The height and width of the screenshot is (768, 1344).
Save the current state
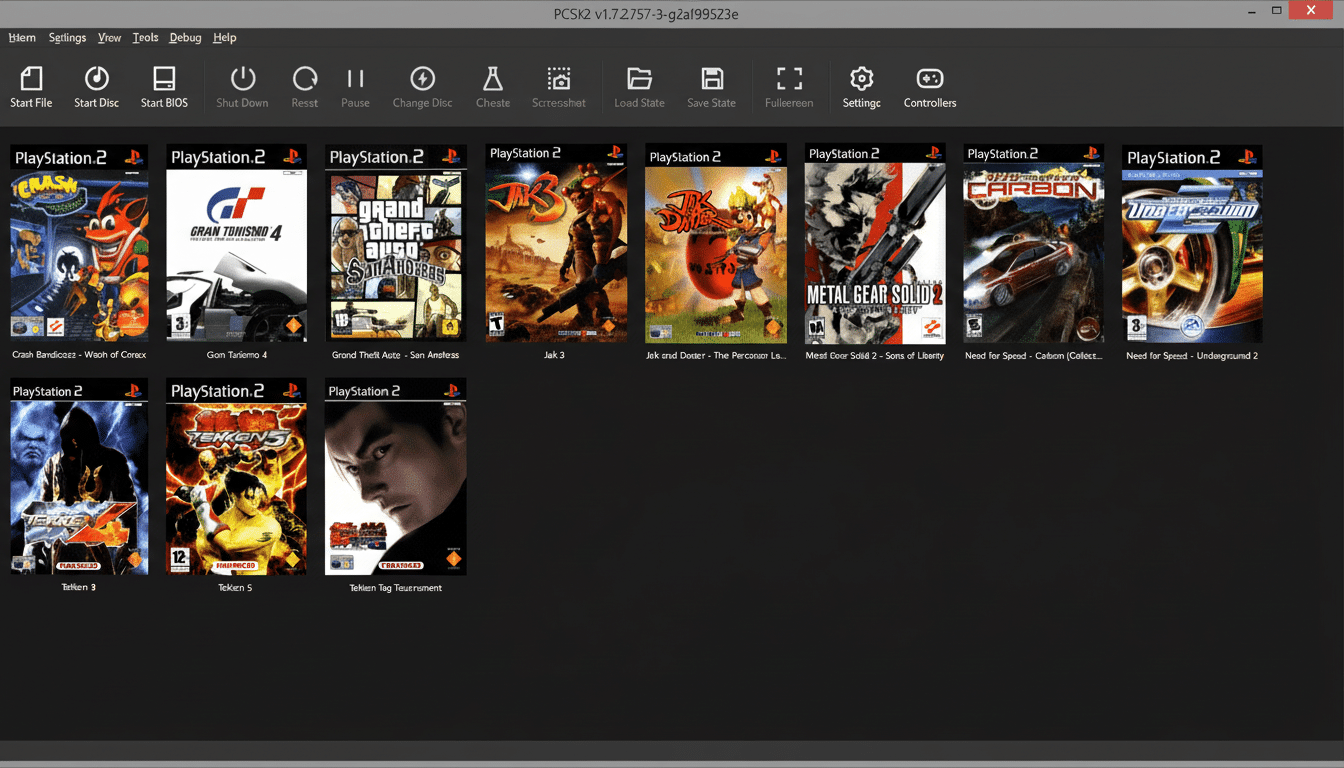click(711, 85)
